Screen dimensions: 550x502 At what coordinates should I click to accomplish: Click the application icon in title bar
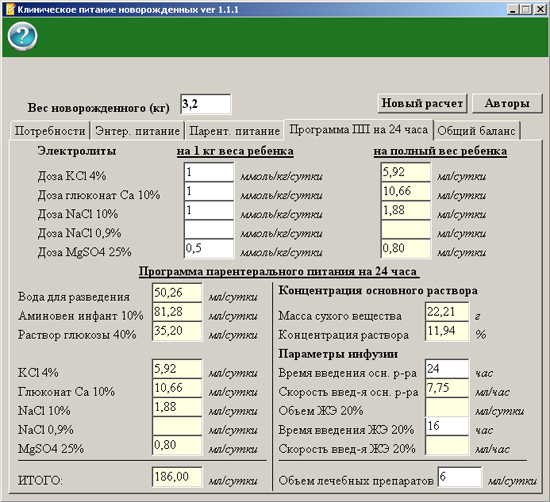click(10, 9)
